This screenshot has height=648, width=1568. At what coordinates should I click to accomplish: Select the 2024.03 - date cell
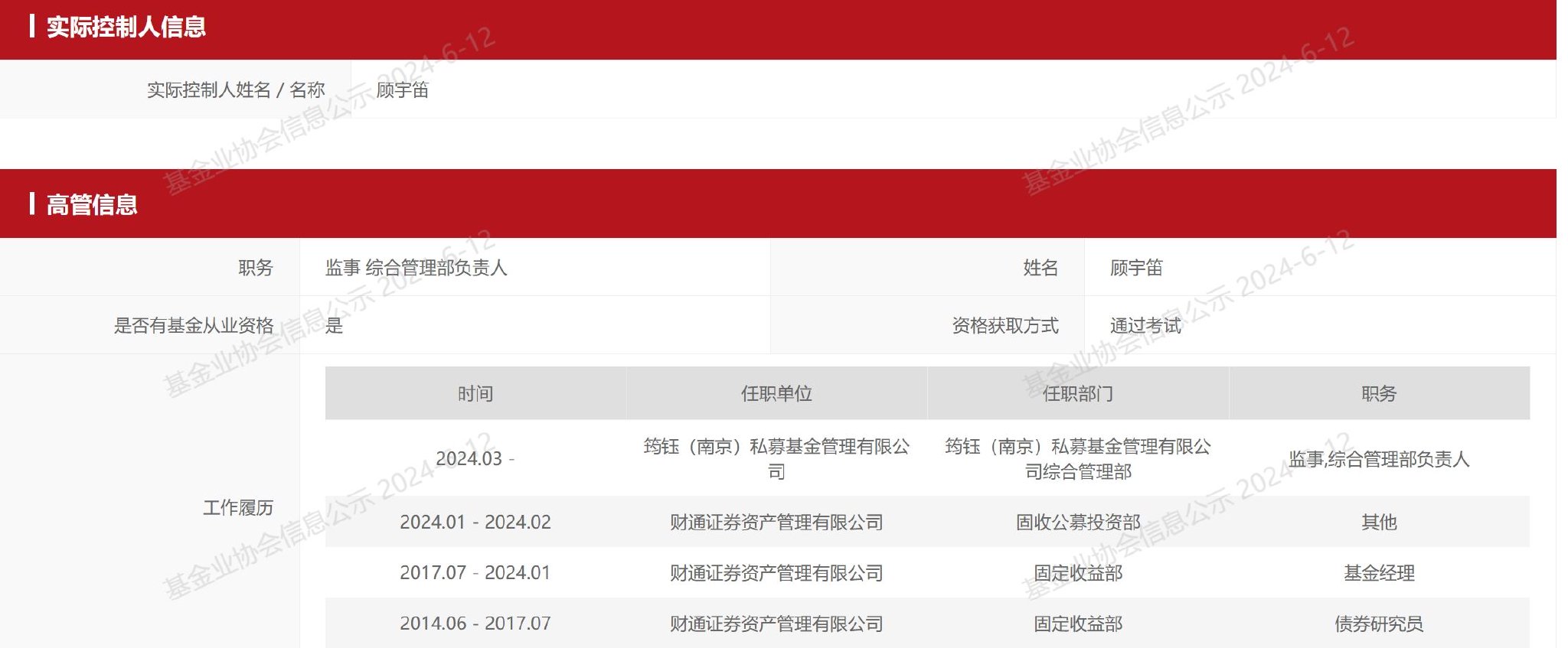(x=475, y=458)
